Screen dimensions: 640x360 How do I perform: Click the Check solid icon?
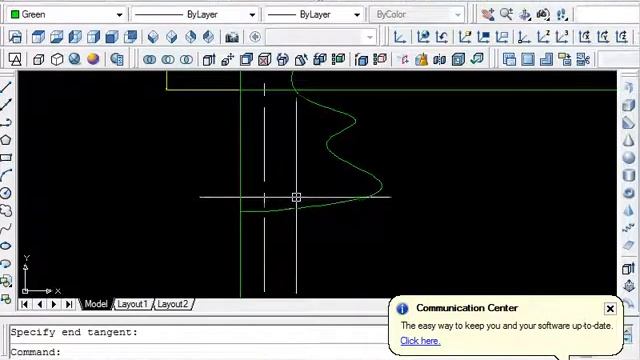(x=476, y=60)
